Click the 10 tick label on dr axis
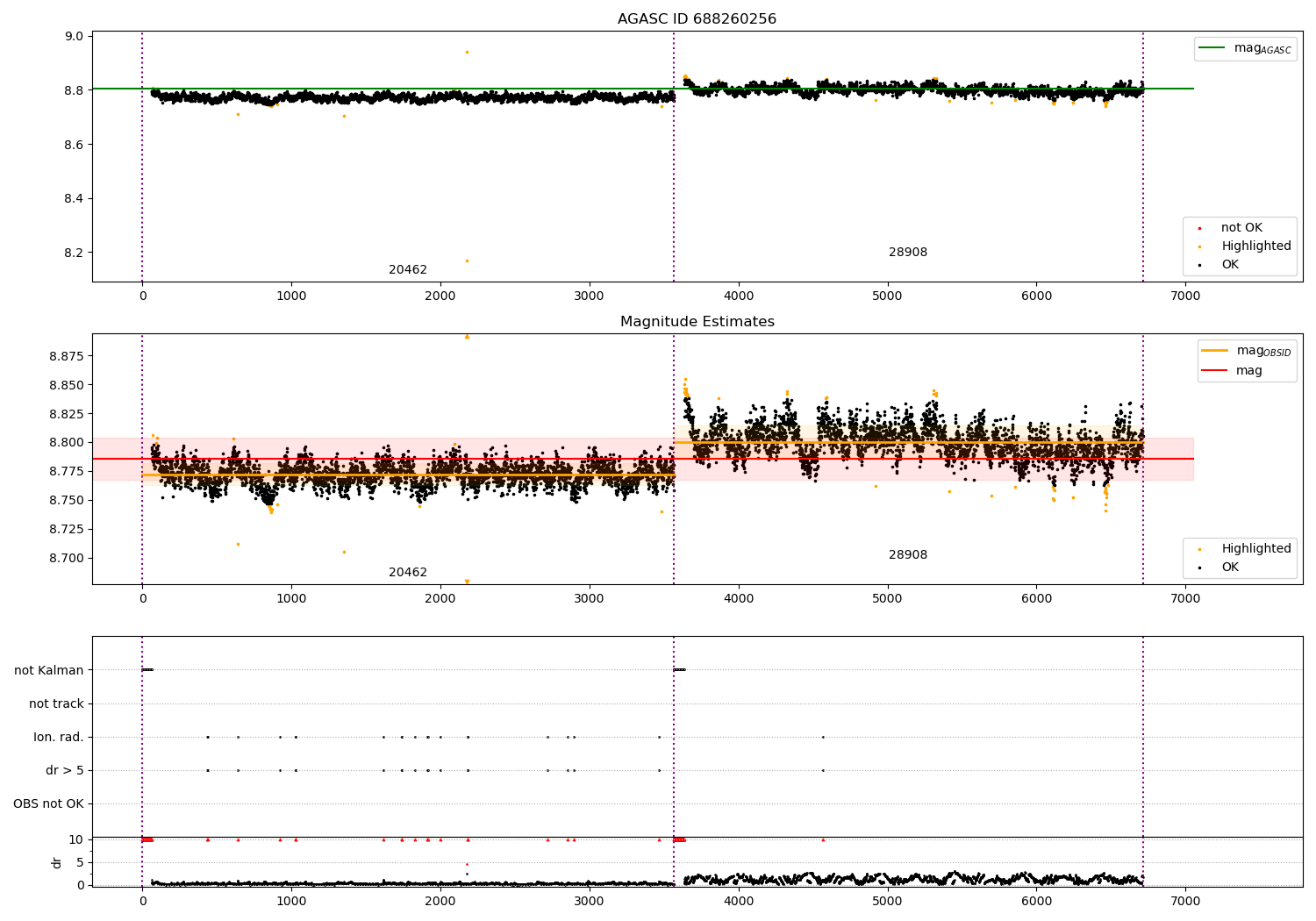1316x921 pixels. click(76, 839)
